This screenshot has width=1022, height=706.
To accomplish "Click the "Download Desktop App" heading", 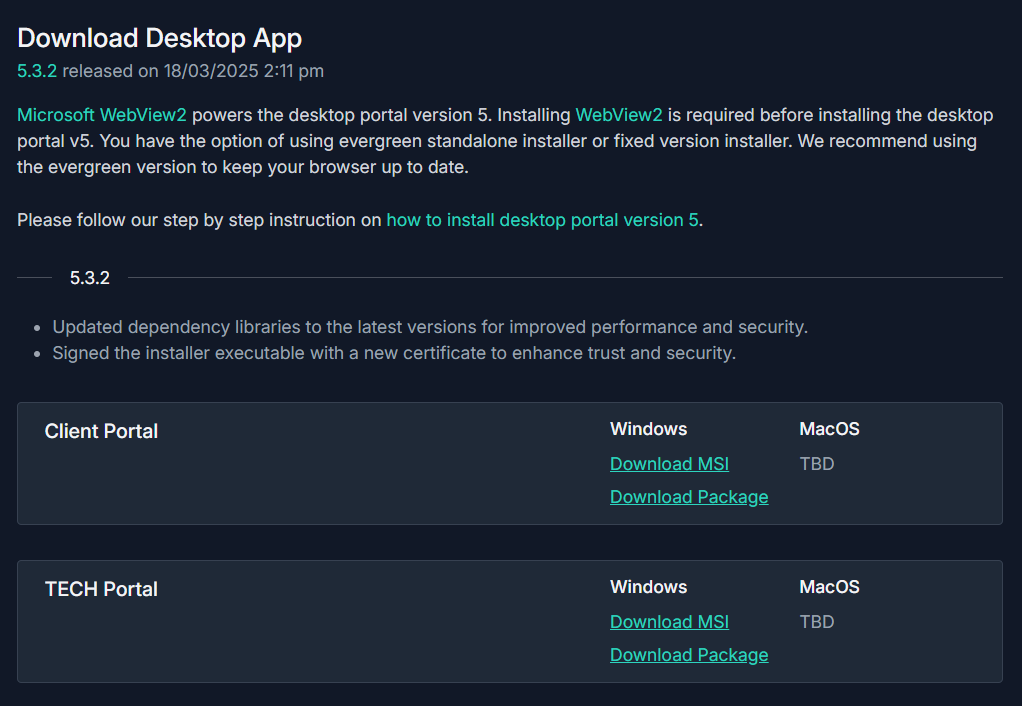I will [159, 38].
